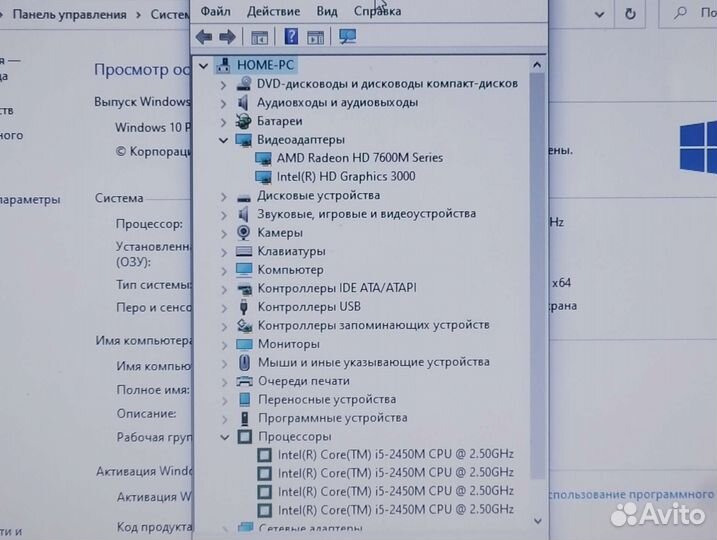
Task: Click the search magnifier in Control Panel window
Action: pyautogui.click(x=680, y=13)
